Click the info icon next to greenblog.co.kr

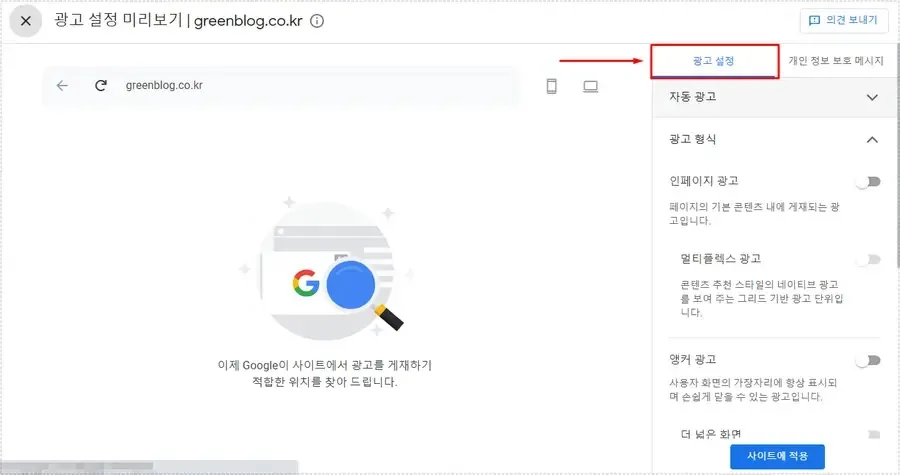click(317, 21)
